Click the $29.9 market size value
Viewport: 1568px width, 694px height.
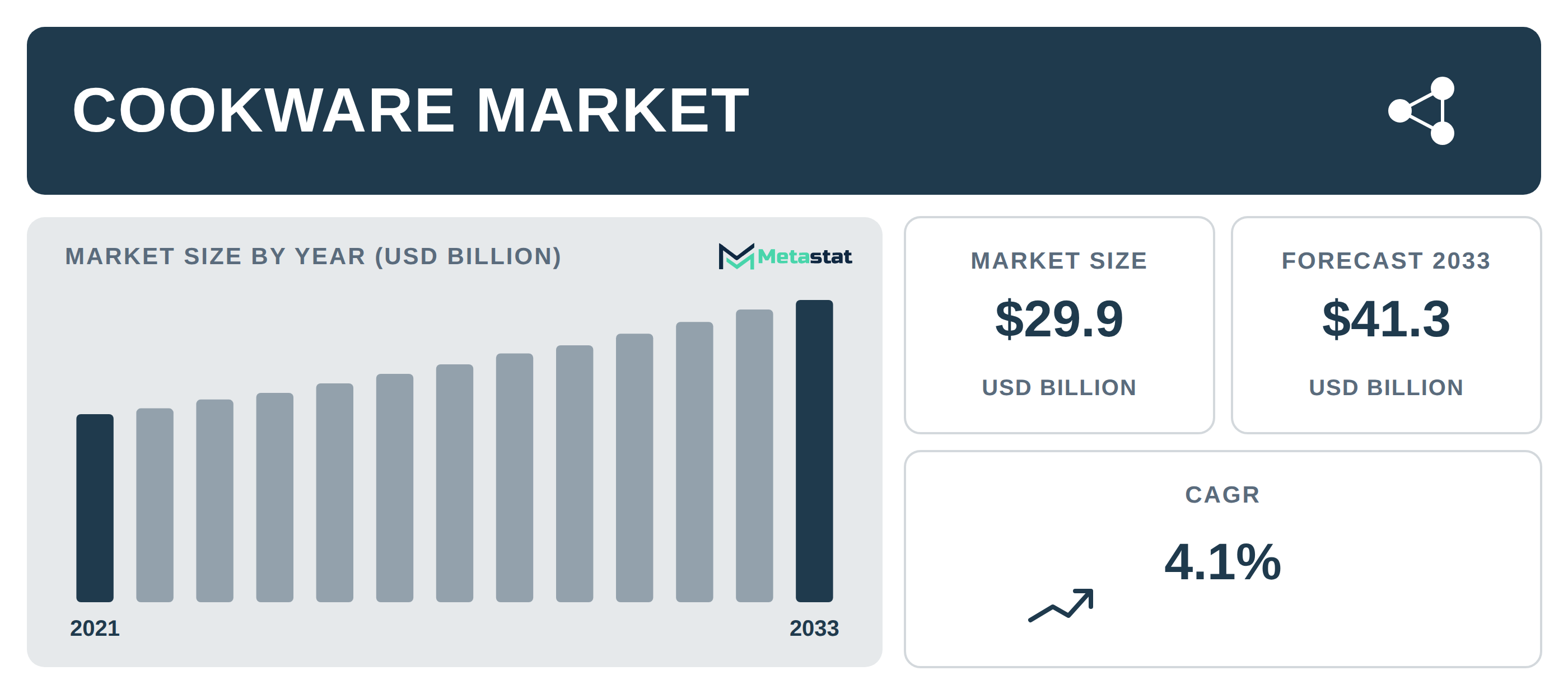(1059, 318)
